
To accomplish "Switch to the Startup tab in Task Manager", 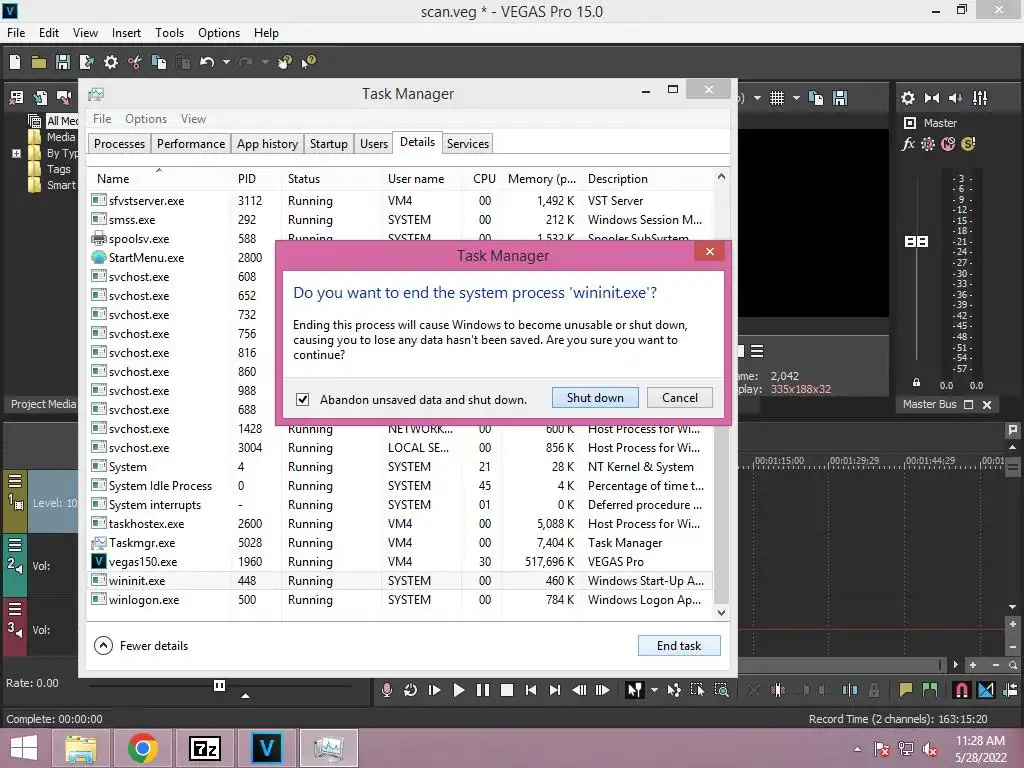I will (328, 144).
